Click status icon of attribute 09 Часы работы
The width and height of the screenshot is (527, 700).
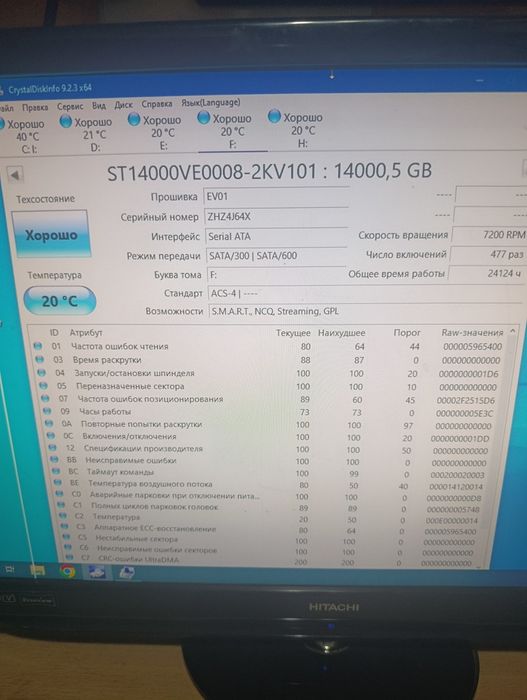pyautogui.click(x=46, y=411)
